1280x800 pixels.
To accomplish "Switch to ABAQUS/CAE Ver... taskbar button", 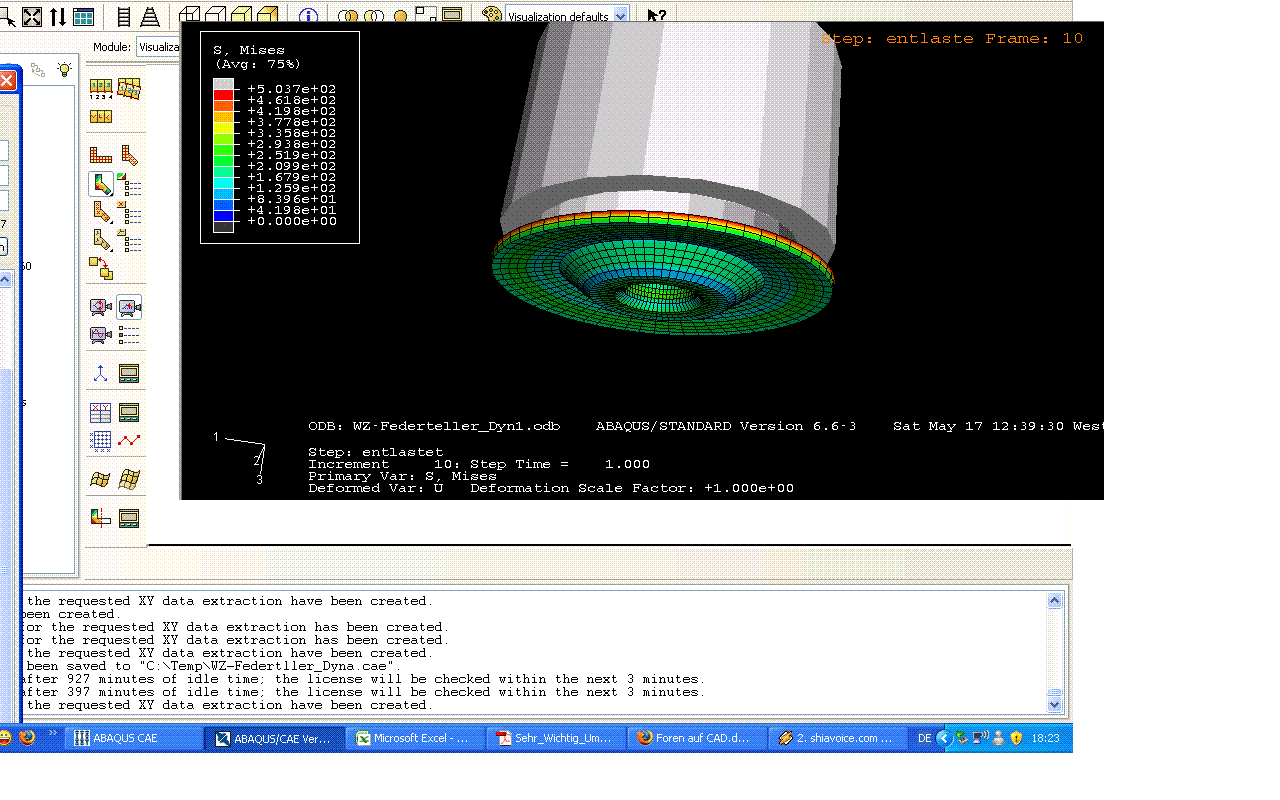I will pyautogui.click(x=275, y=738).
